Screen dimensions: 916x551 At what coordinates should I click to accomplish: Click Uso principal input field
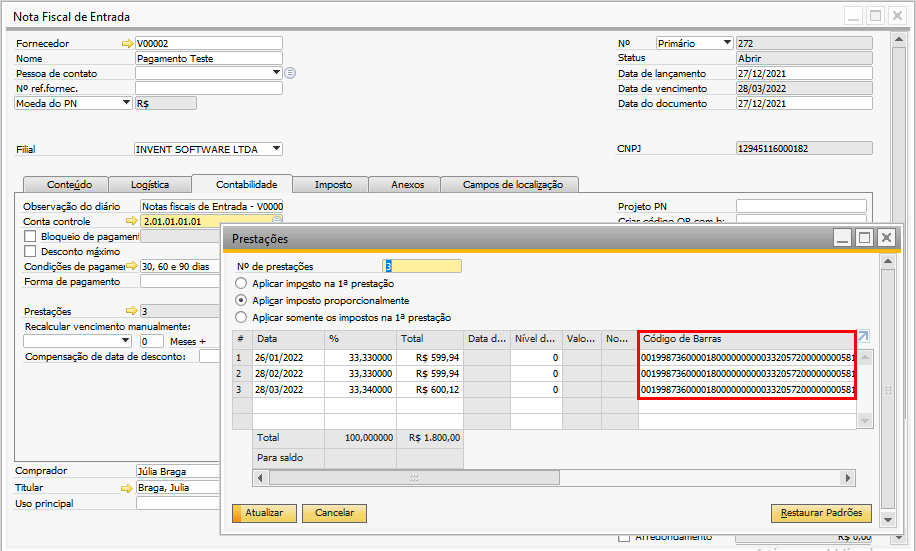pyautogui.click(x=178, y=504)
